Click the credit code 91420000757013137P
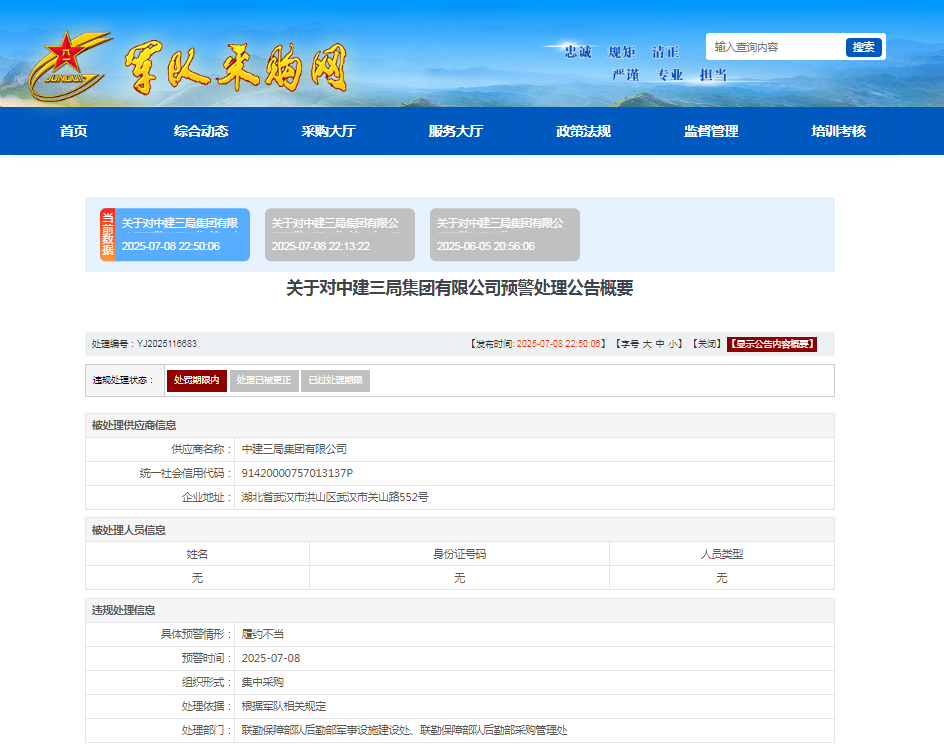 tap(297, 473)
